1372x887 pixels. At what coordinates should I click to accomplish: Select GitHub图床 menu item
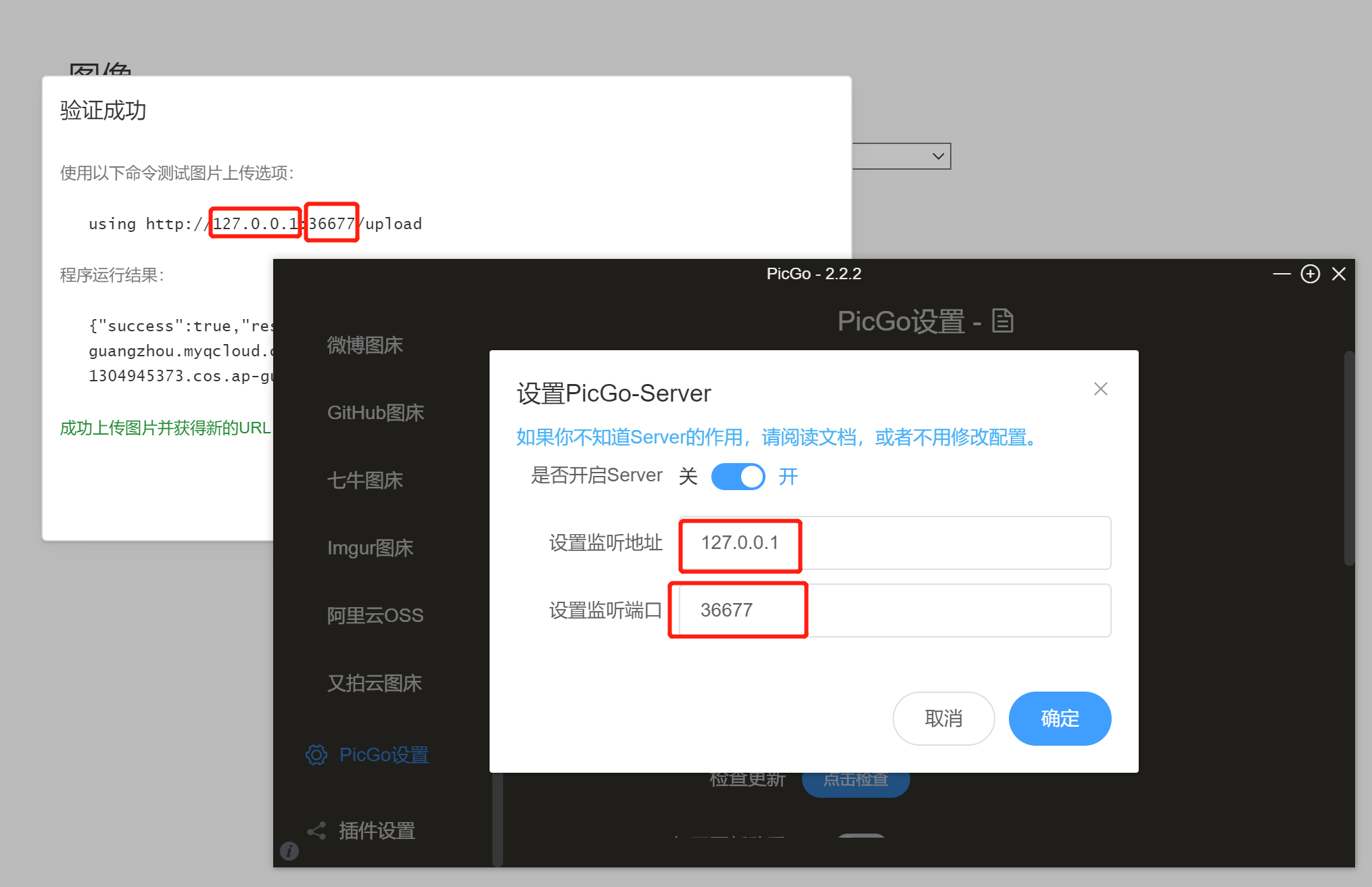375,413
